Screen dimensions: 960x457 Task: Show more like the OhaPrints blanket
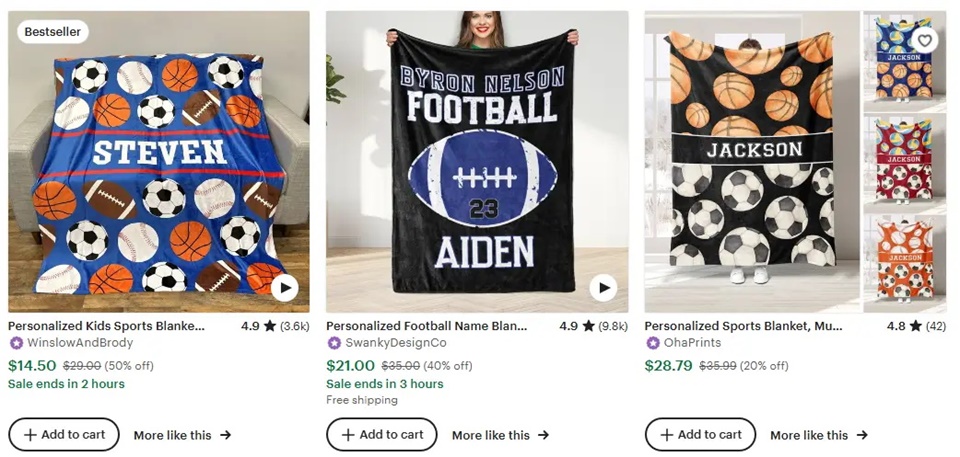point(818,435)
